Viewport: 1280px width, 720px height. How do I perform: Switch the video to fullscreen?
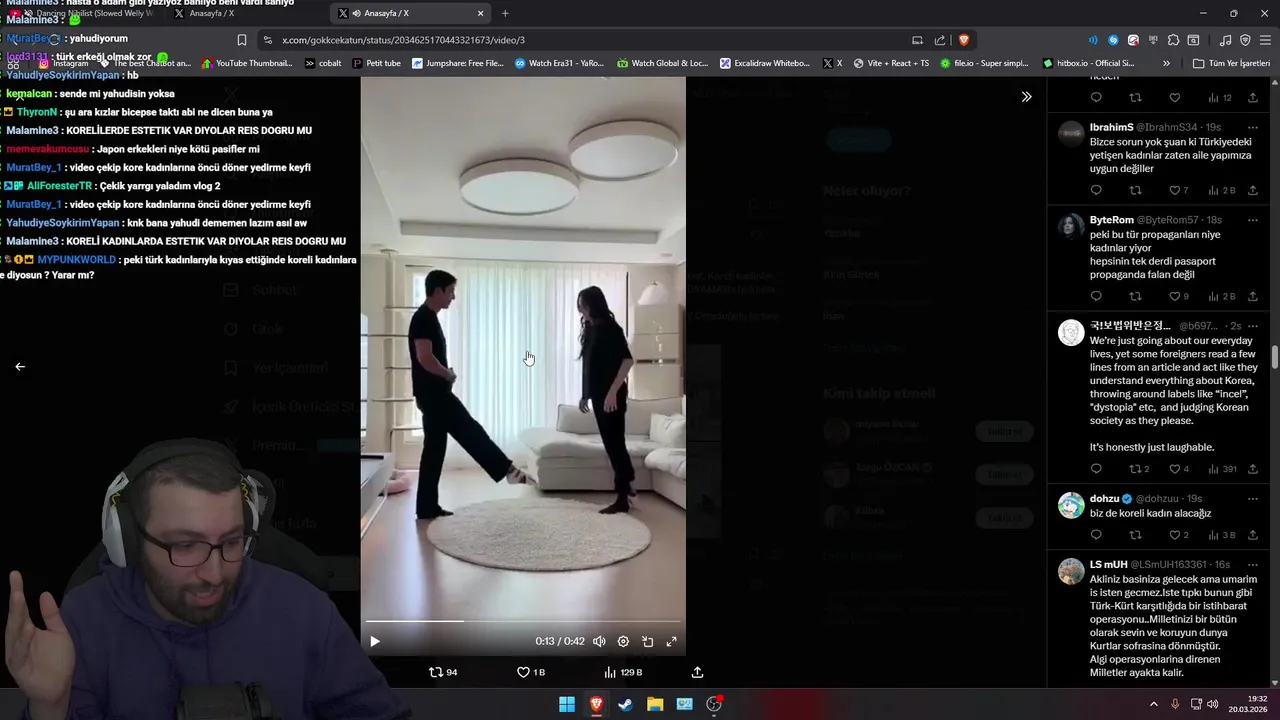(671, 642)
